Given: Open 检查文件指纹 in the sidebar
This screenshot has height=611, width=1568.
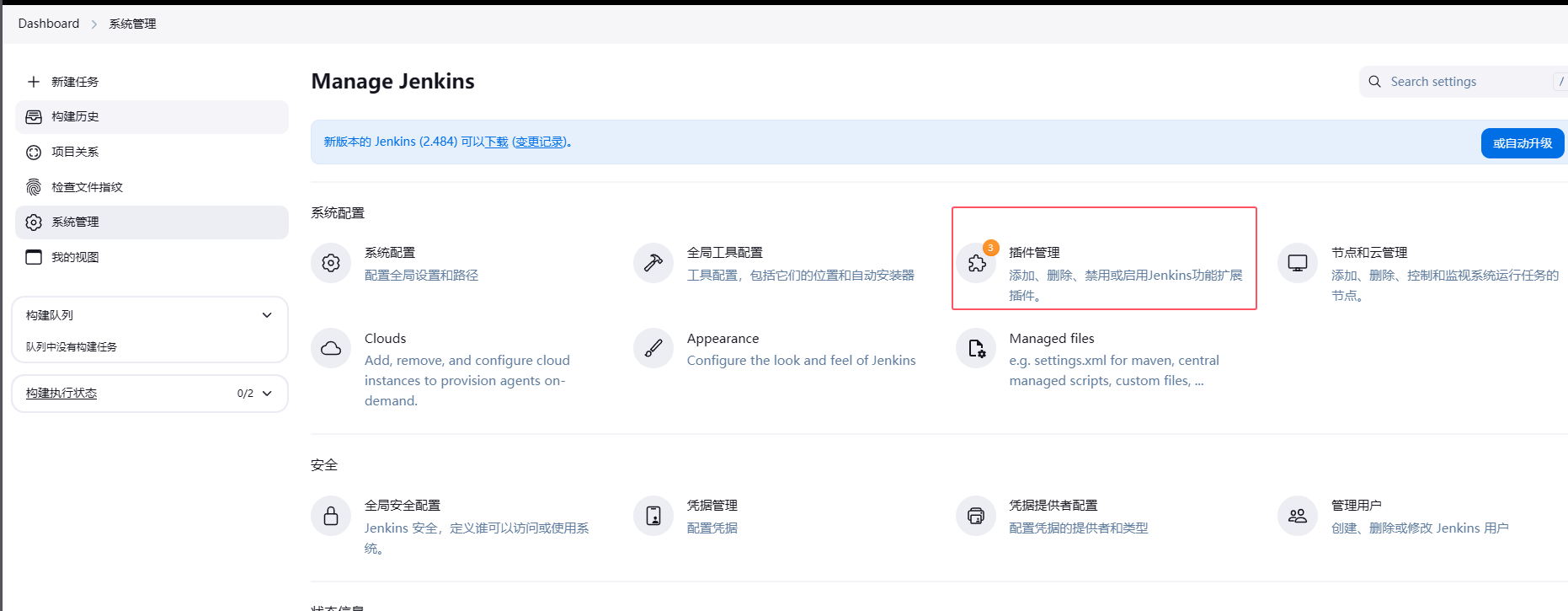Looking at the screenshot, I should point(152,187).
